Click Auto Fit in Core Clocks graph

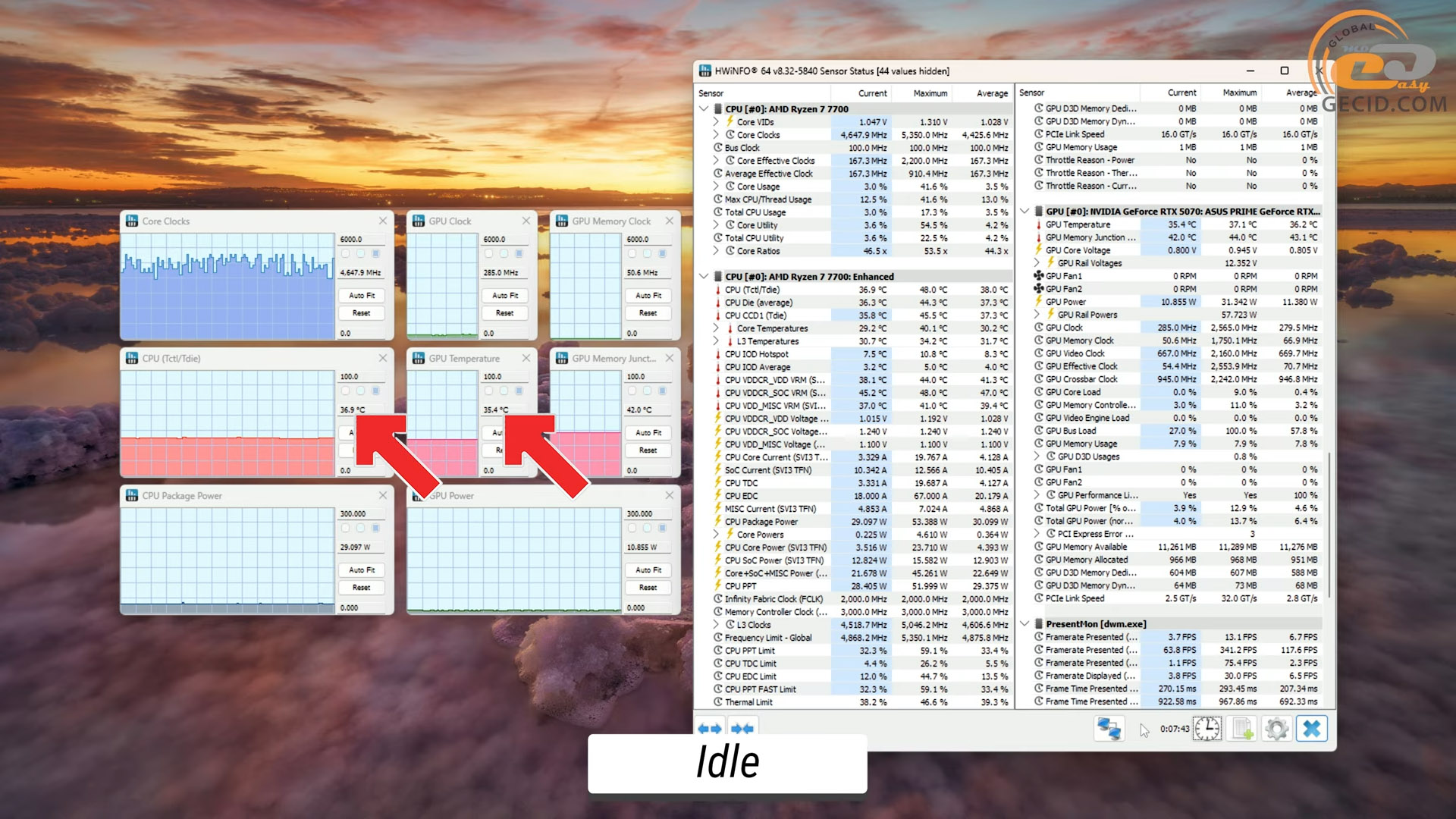tap(362, 295)
